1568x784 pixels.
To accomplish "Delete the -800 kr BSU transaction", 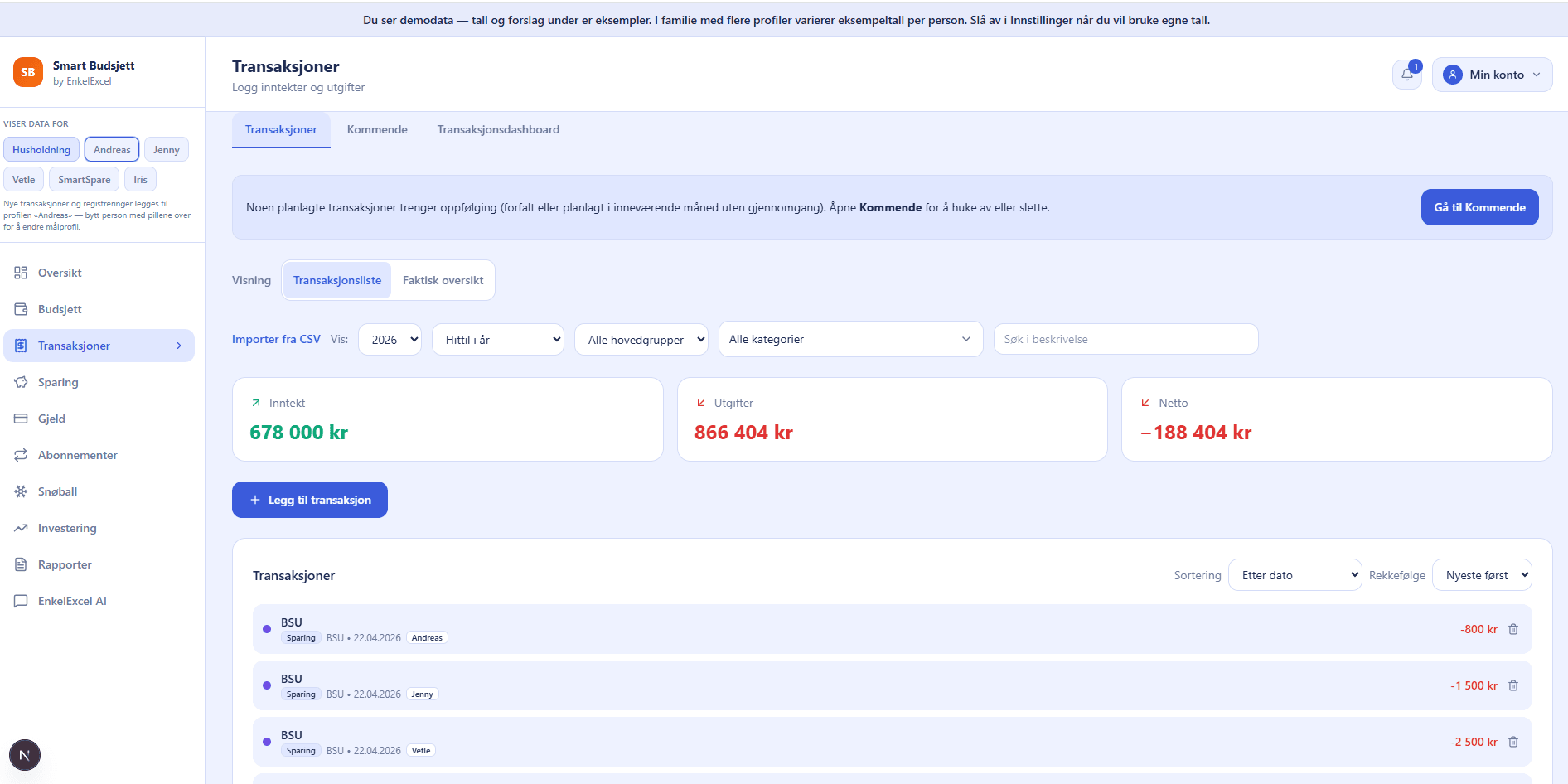I will 1513,629.
